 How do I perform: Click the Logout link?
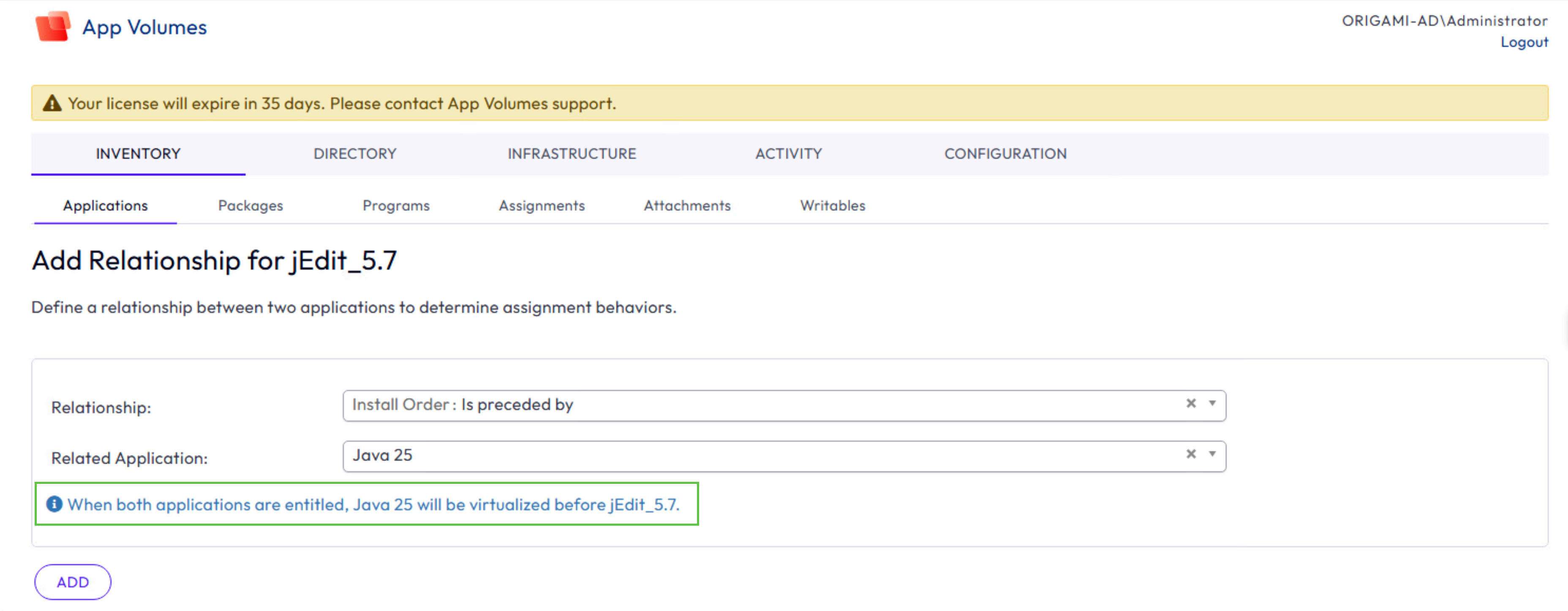[x=1524, y=42]
